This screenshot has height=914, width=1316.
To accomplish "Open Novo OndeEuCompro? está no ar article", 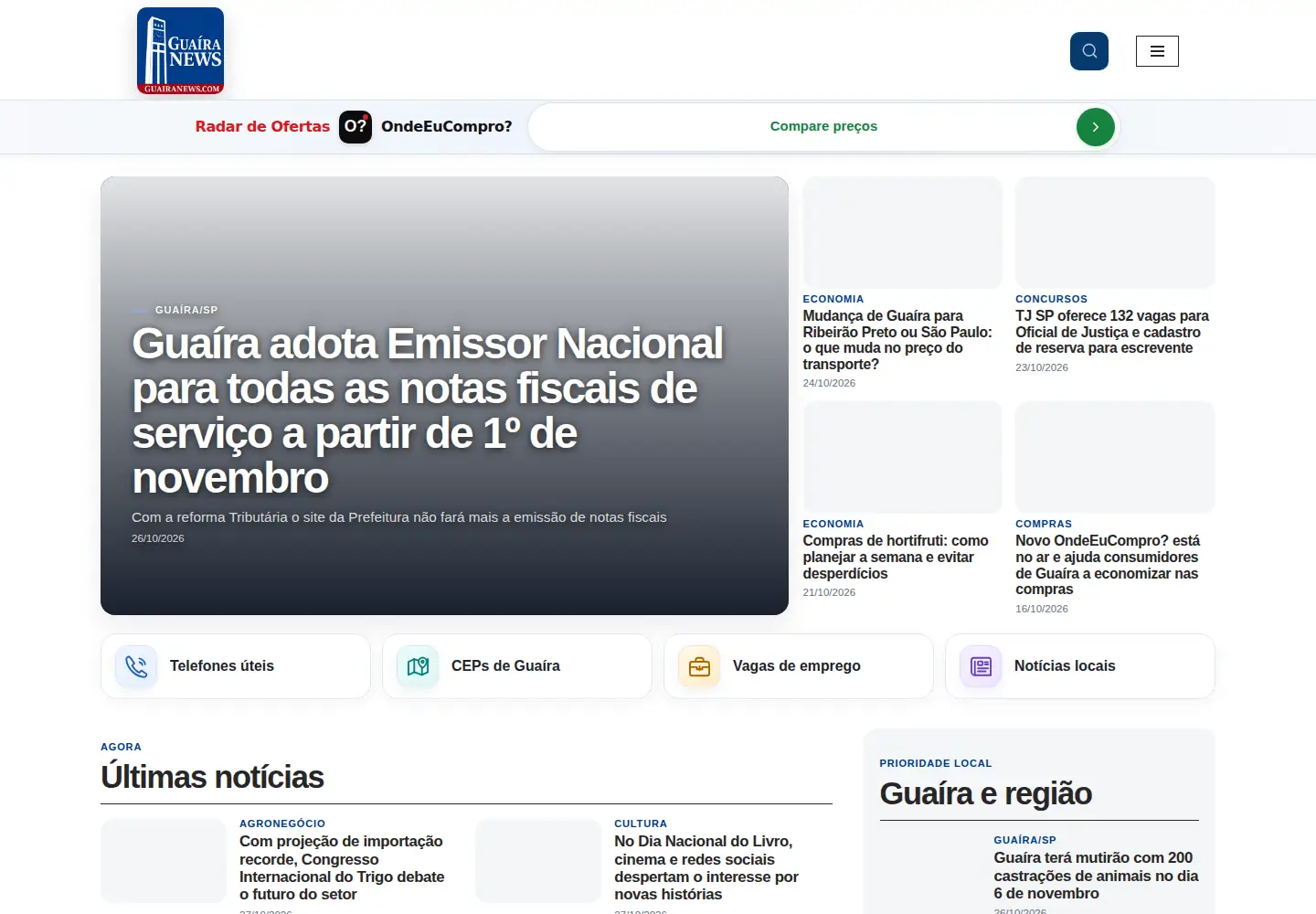I will 1108,565.
